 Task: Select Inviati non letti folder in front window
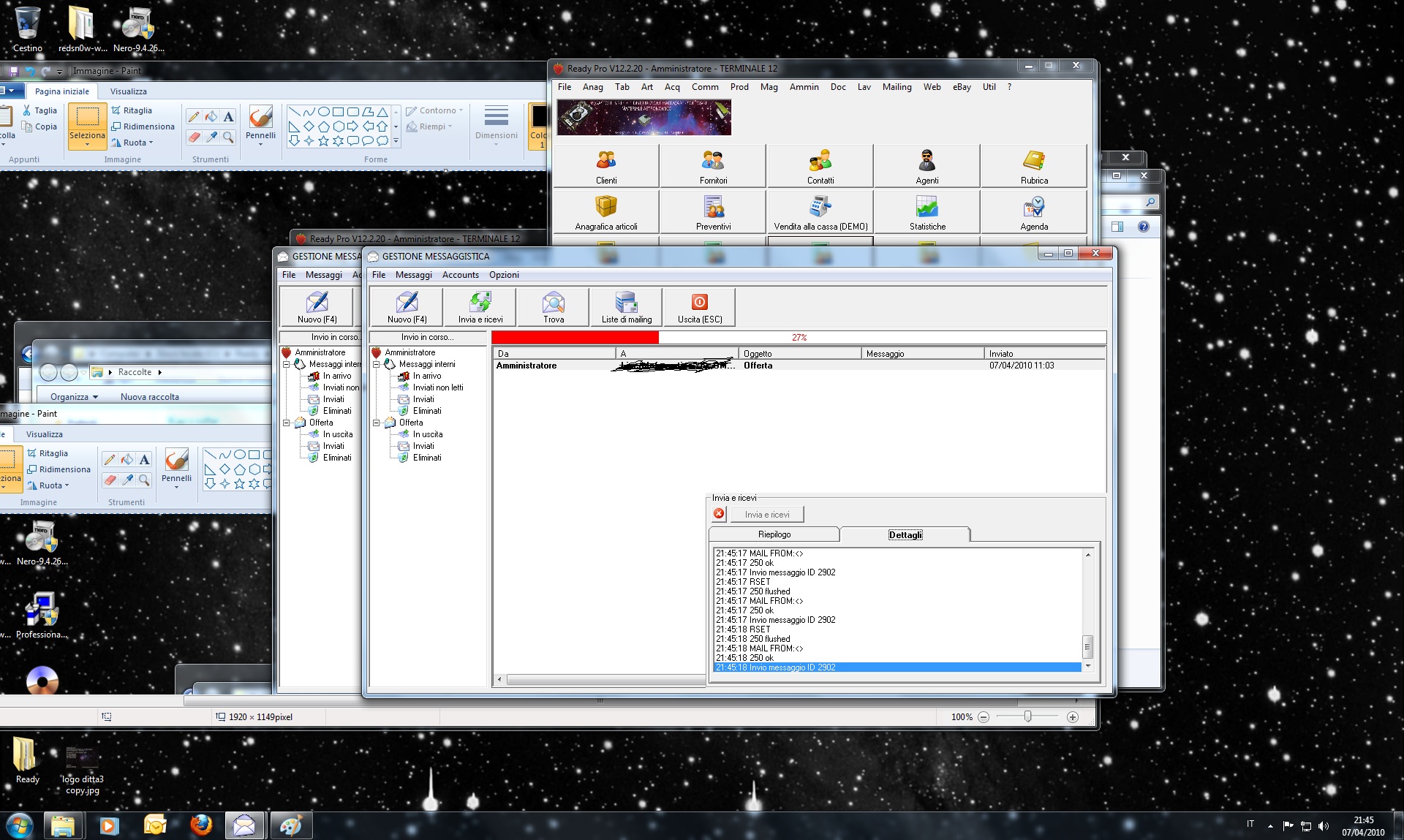(431, 387)
